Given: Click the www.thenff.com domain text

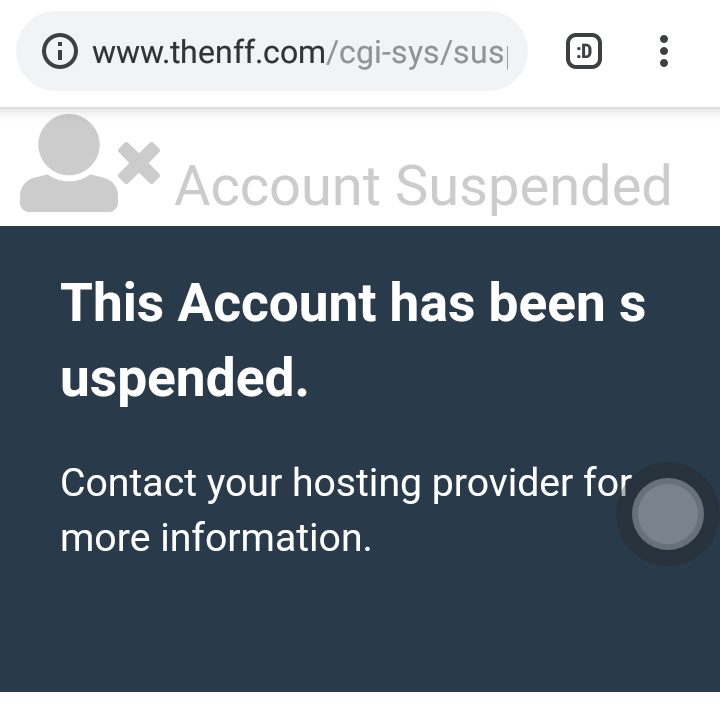Looking at the screenshot, I should click(209, 52).
